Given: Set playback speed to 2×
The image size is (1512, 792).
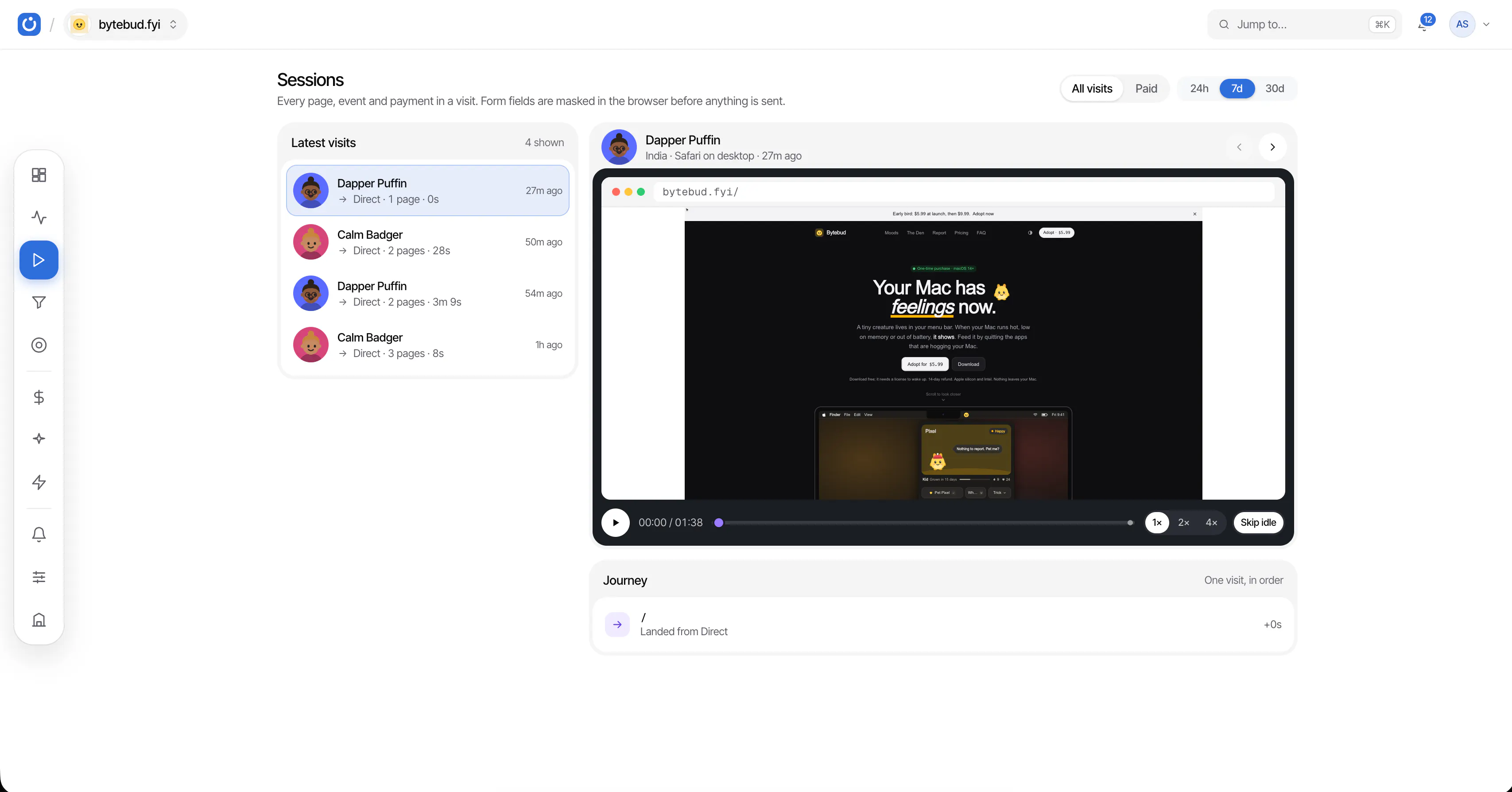Looking at the screenshot, I should point(1184,523).
